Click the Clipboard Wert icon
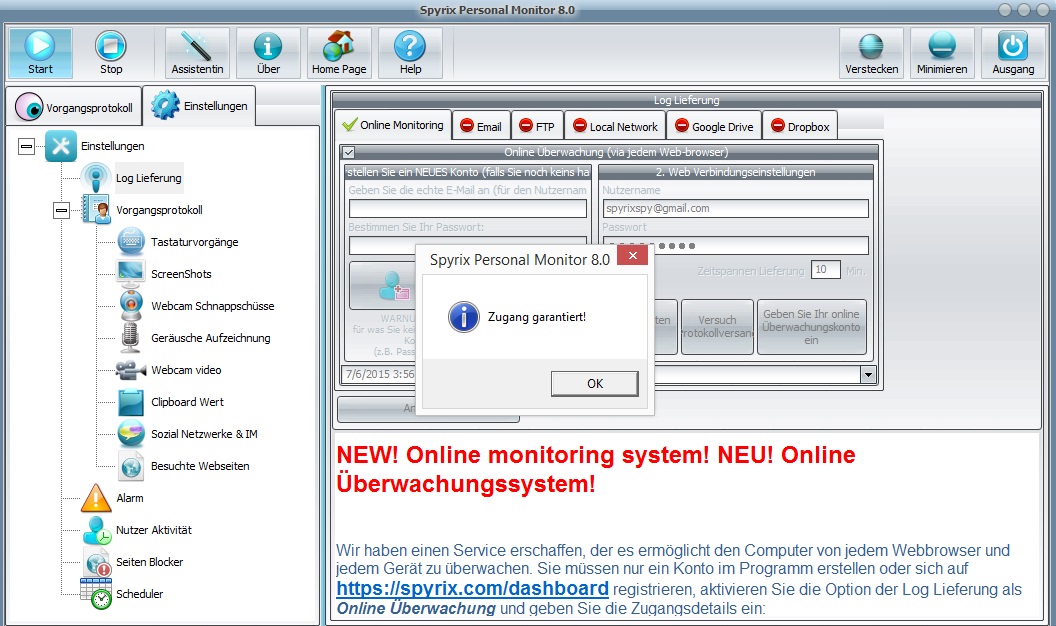The height and width of the screenshot is (626, 1056). pyautogui.click(x=131, y=402)
